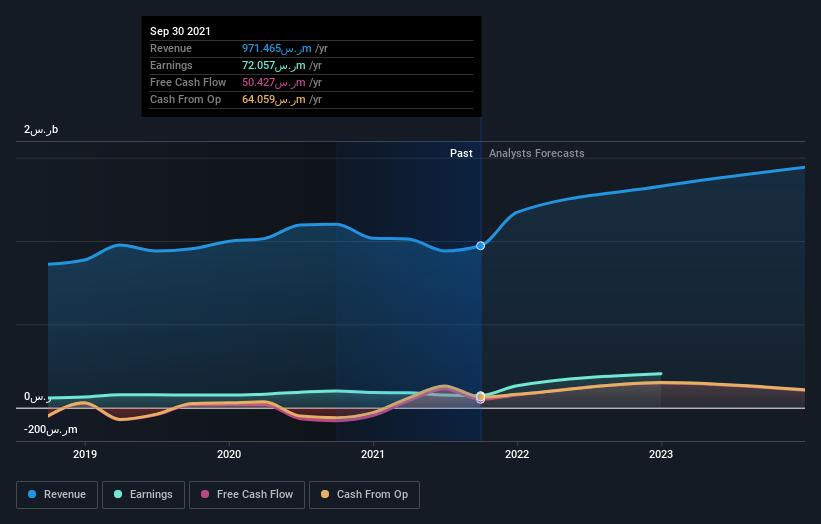Click the -200m y-axis label
Viewport: 821px width, 524px height.
[x=50, y=430]
